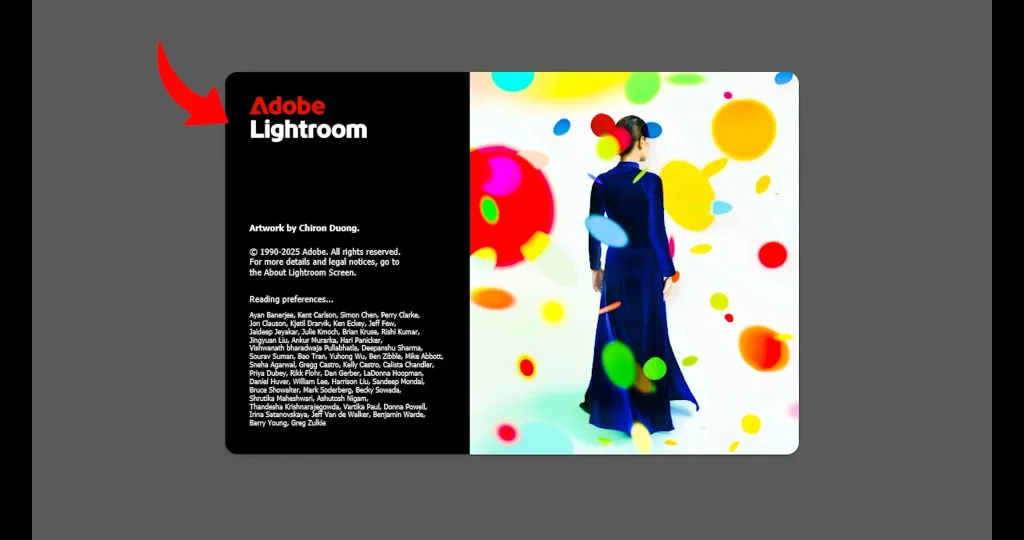Image resolution: width=1024 pixels, height=540 pixels.
Task: Click credits line starting "Bruce Showalter, Mark Soderberg"
Action: click(325, 390)
